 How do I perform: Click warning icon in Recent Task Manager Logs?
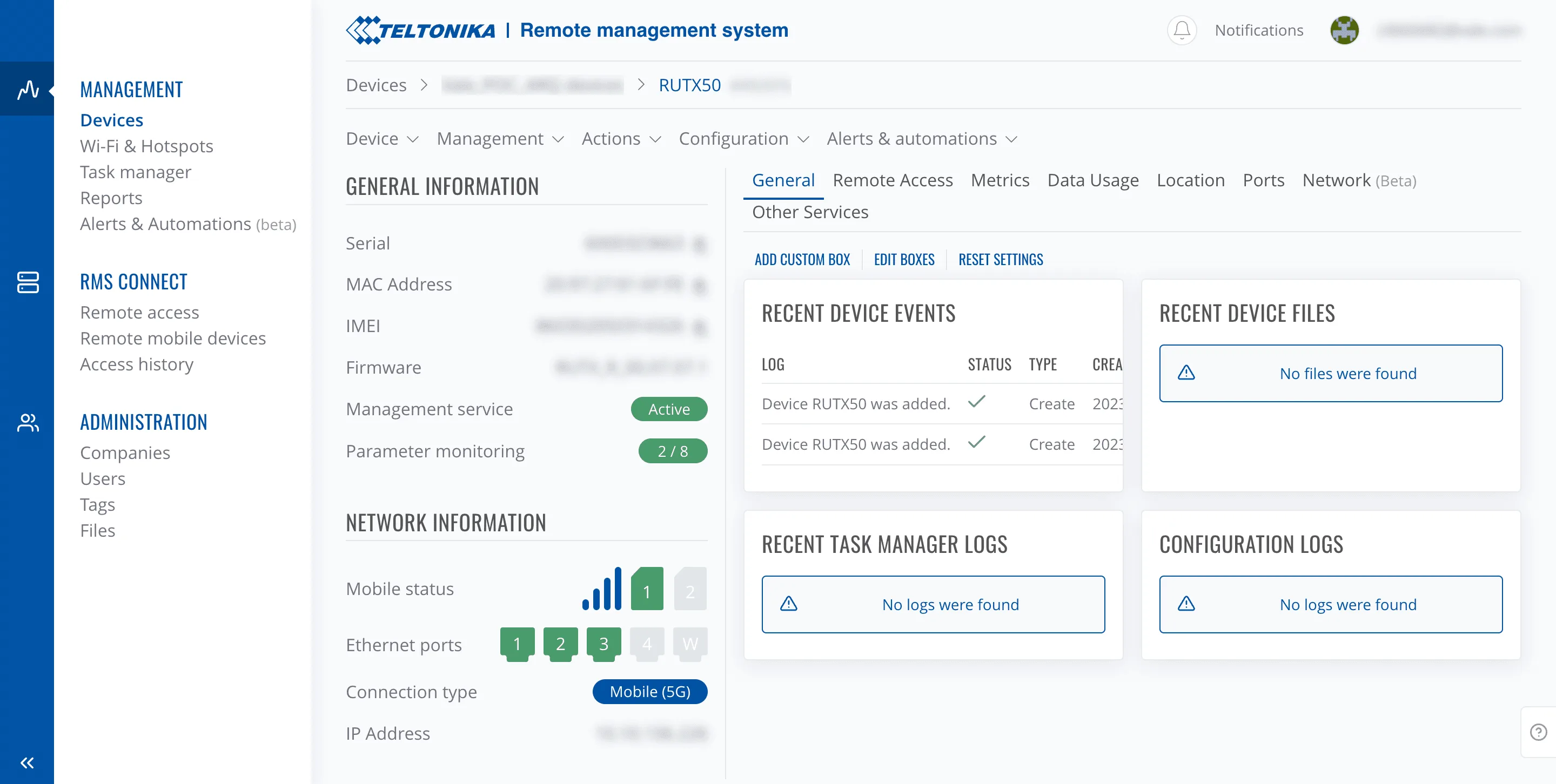(x=789, y=604)
